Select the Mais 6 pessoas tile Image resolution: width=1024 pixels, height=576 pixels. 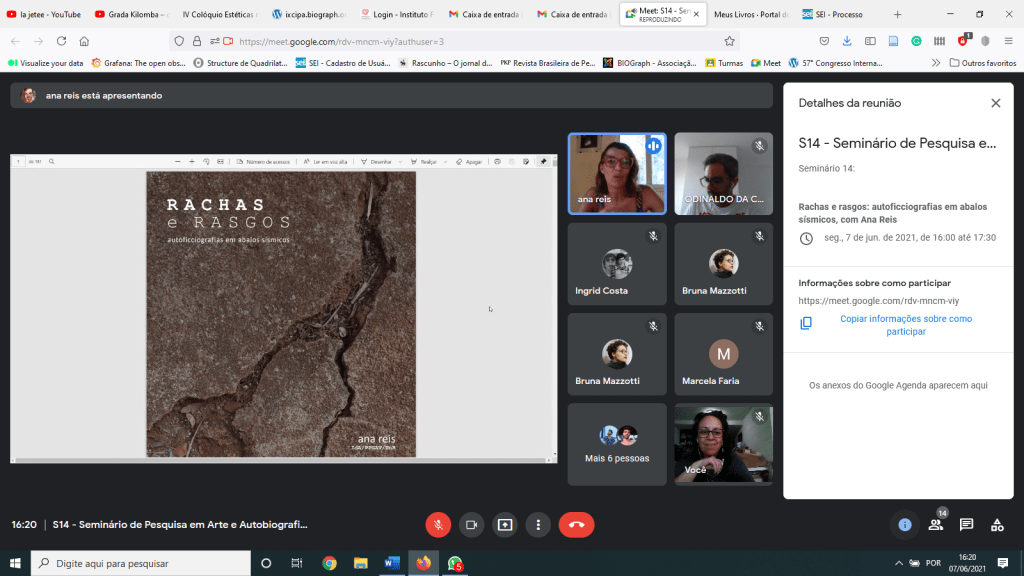click(x=617, y=443)
